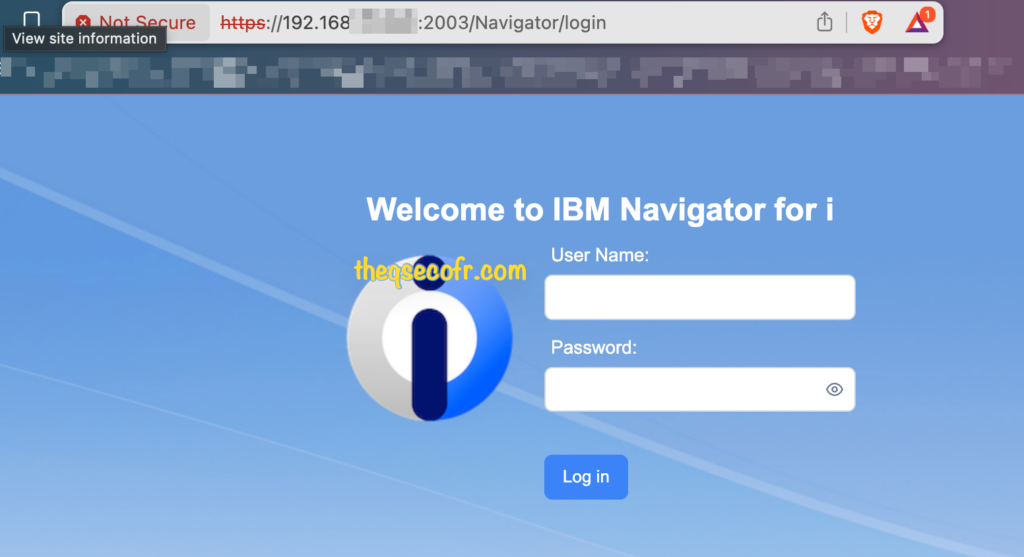
Task: Click the Brave Shields lion icon
Action: click(x=872, y=23)
